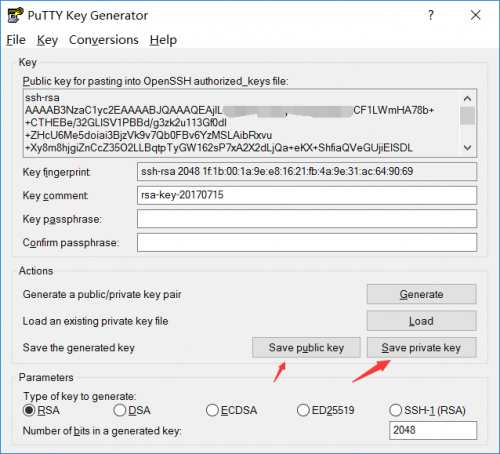The image size is (500, 454).
Task: Load an existing private key file
Action: (x=422, y=321)
